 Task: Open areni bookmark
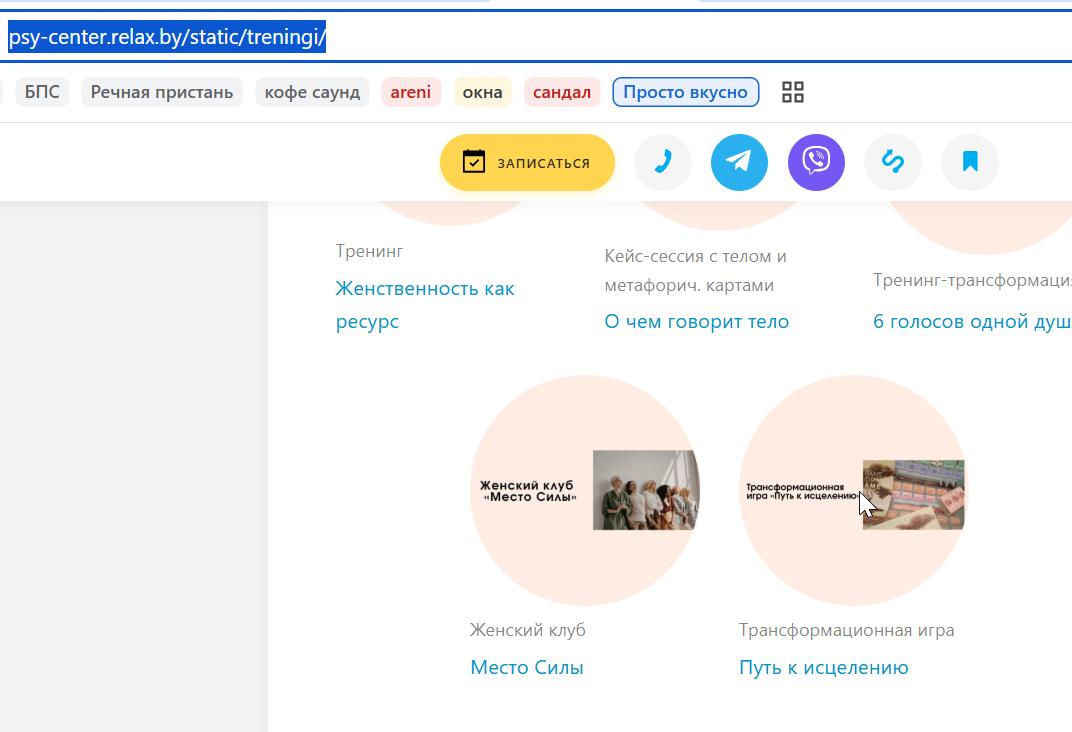(411, 92)
